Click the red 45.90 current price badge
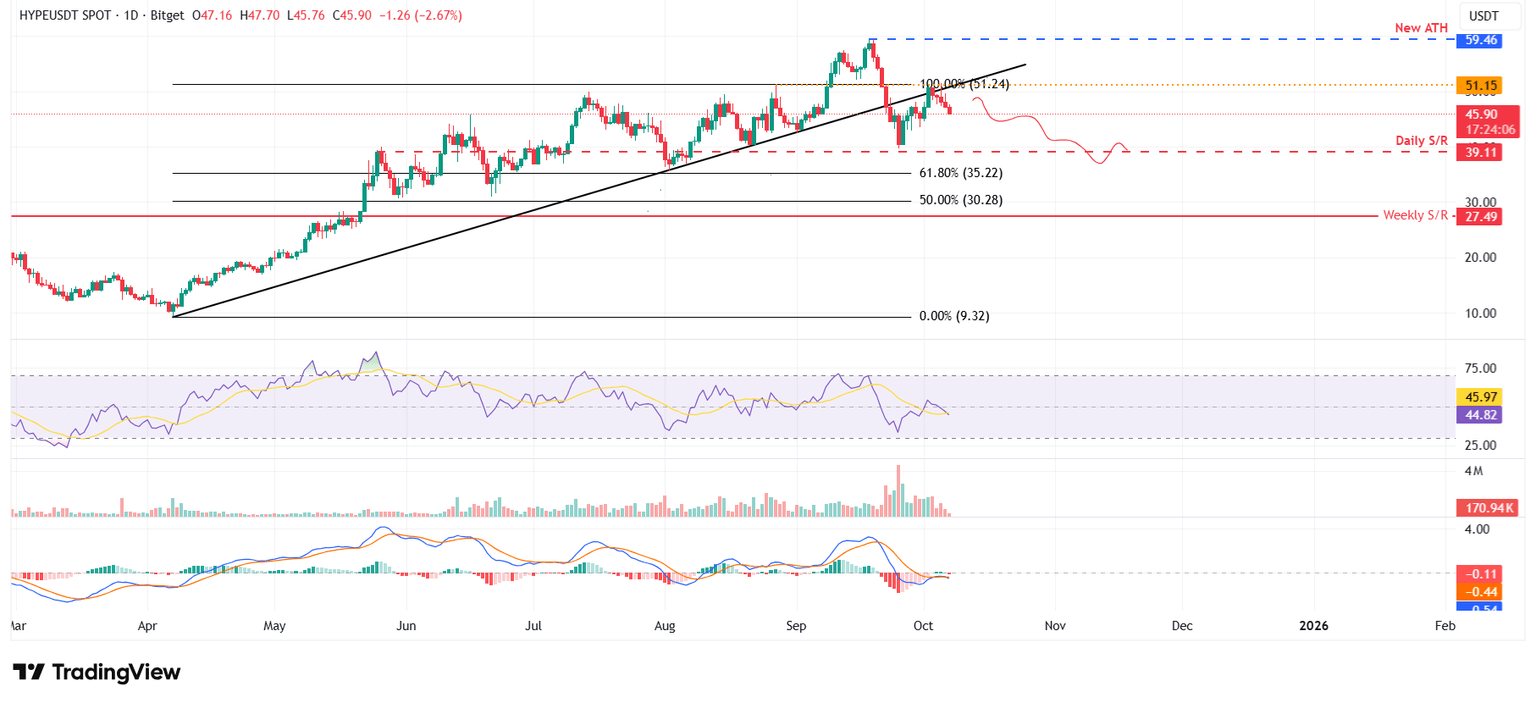The height and width of the screenshot is (704, 1536). pos(1480,113)
